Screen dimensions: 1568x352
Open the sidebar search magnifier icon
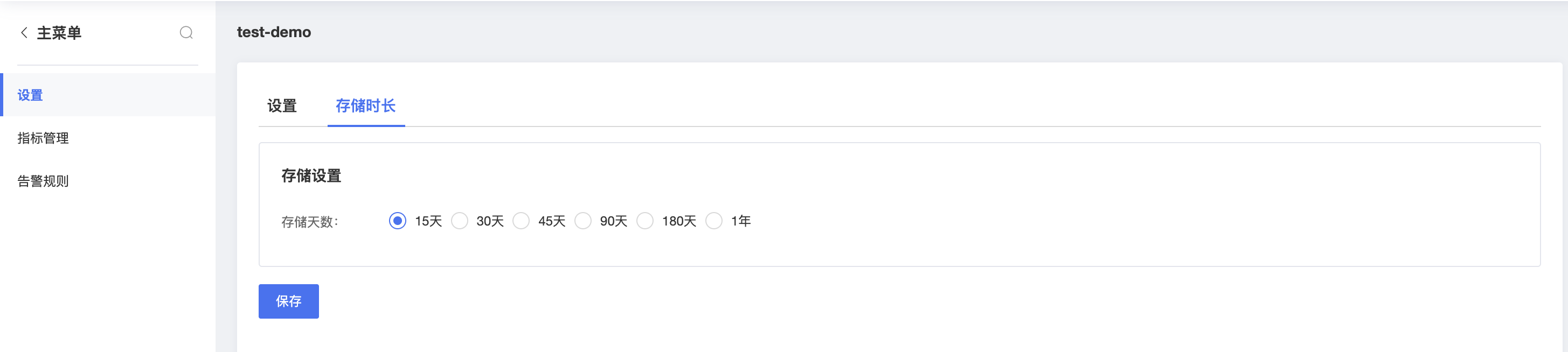(186, 33)
